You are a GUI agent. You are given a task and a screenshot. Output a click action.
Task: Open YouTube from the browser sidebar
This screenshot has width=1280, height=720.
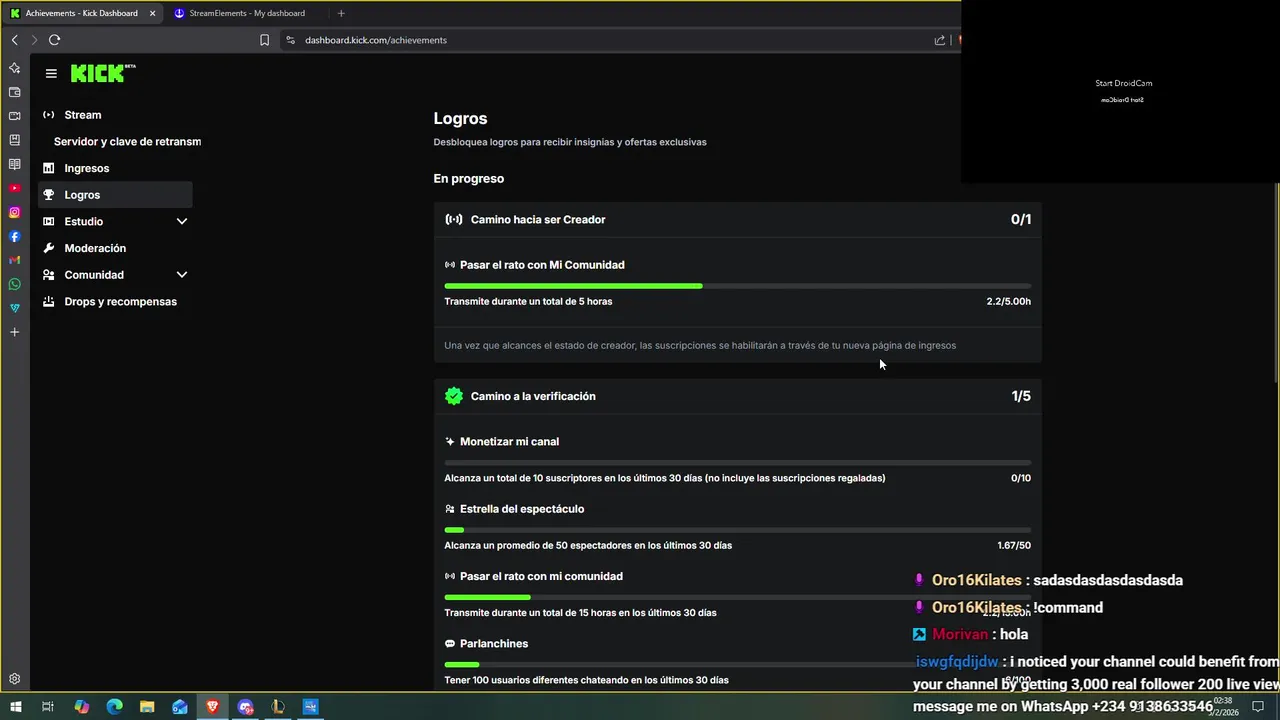pyautogui.click(x=14, y=188)
